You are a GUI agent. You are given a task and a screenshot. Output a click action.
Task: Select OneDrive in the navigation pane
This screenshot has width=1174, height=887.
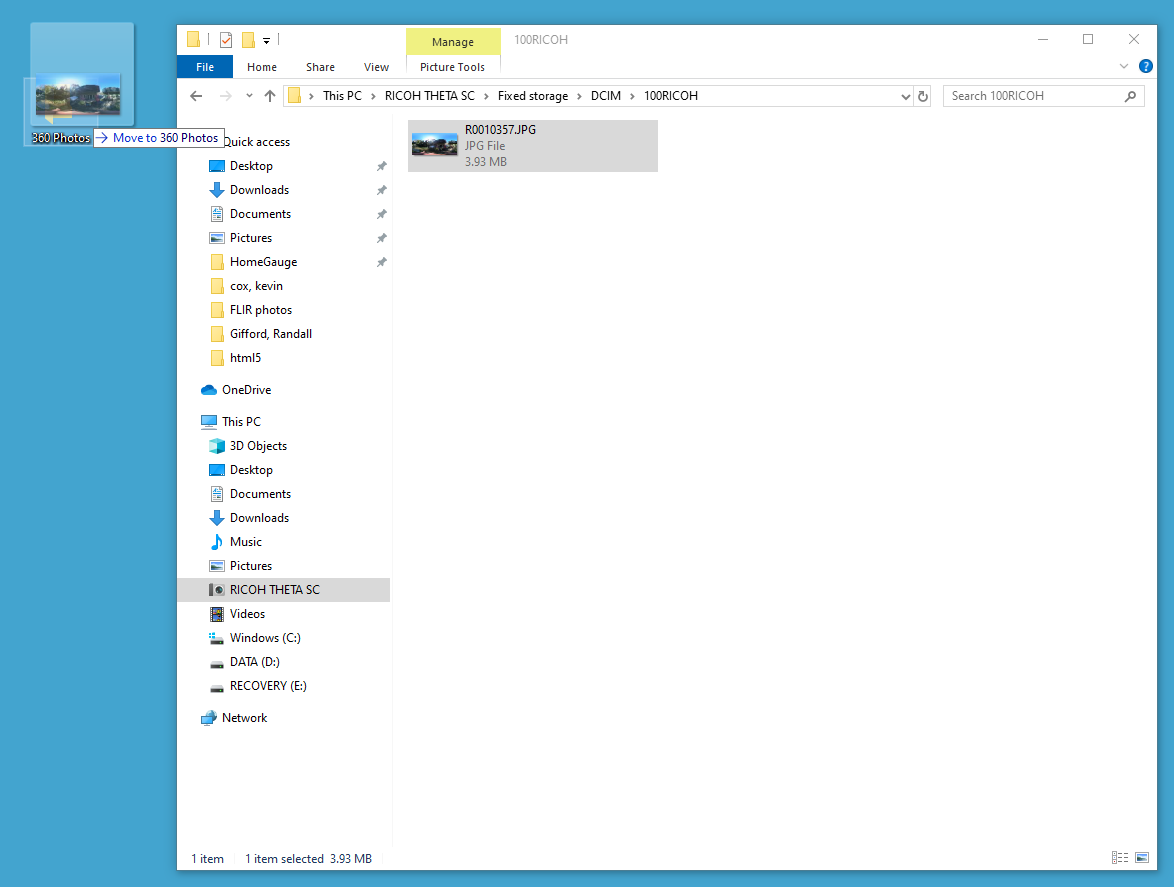[x=246, y=390]
